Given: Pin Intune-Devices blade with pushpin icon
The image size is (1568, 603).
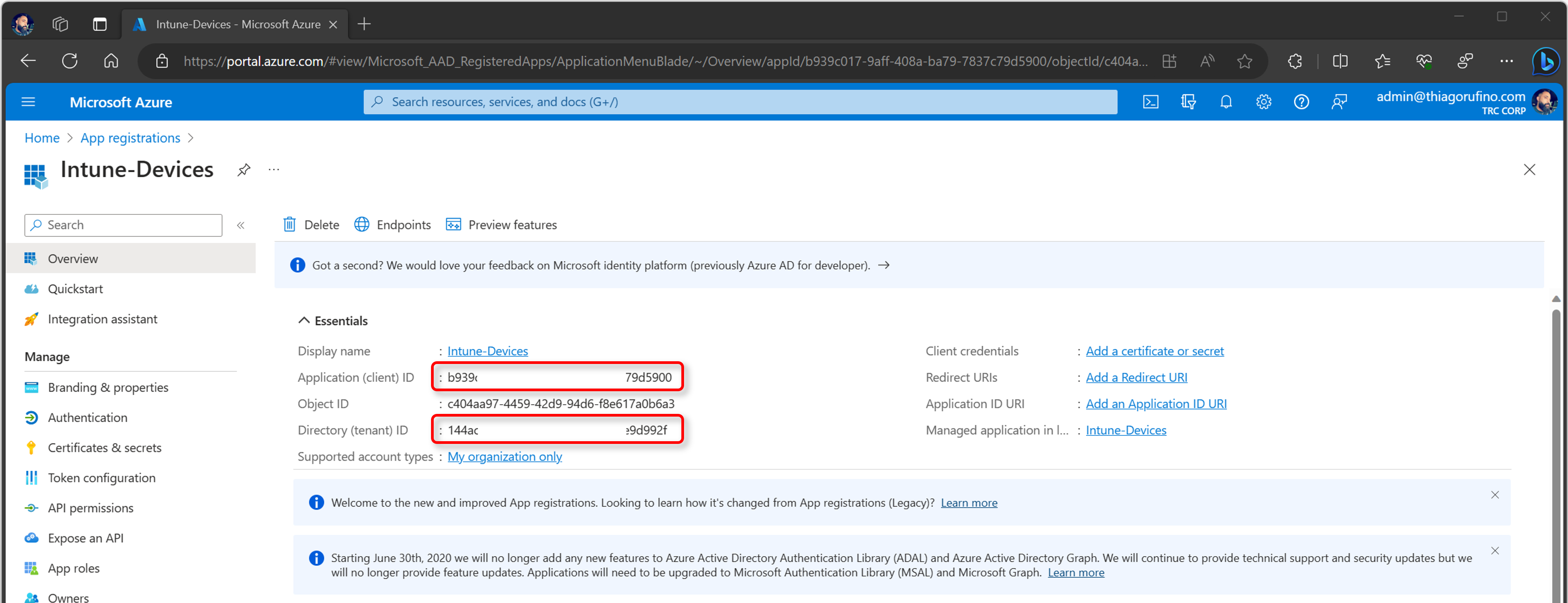Looking at the screenshot, I should [x=243, y=170].
